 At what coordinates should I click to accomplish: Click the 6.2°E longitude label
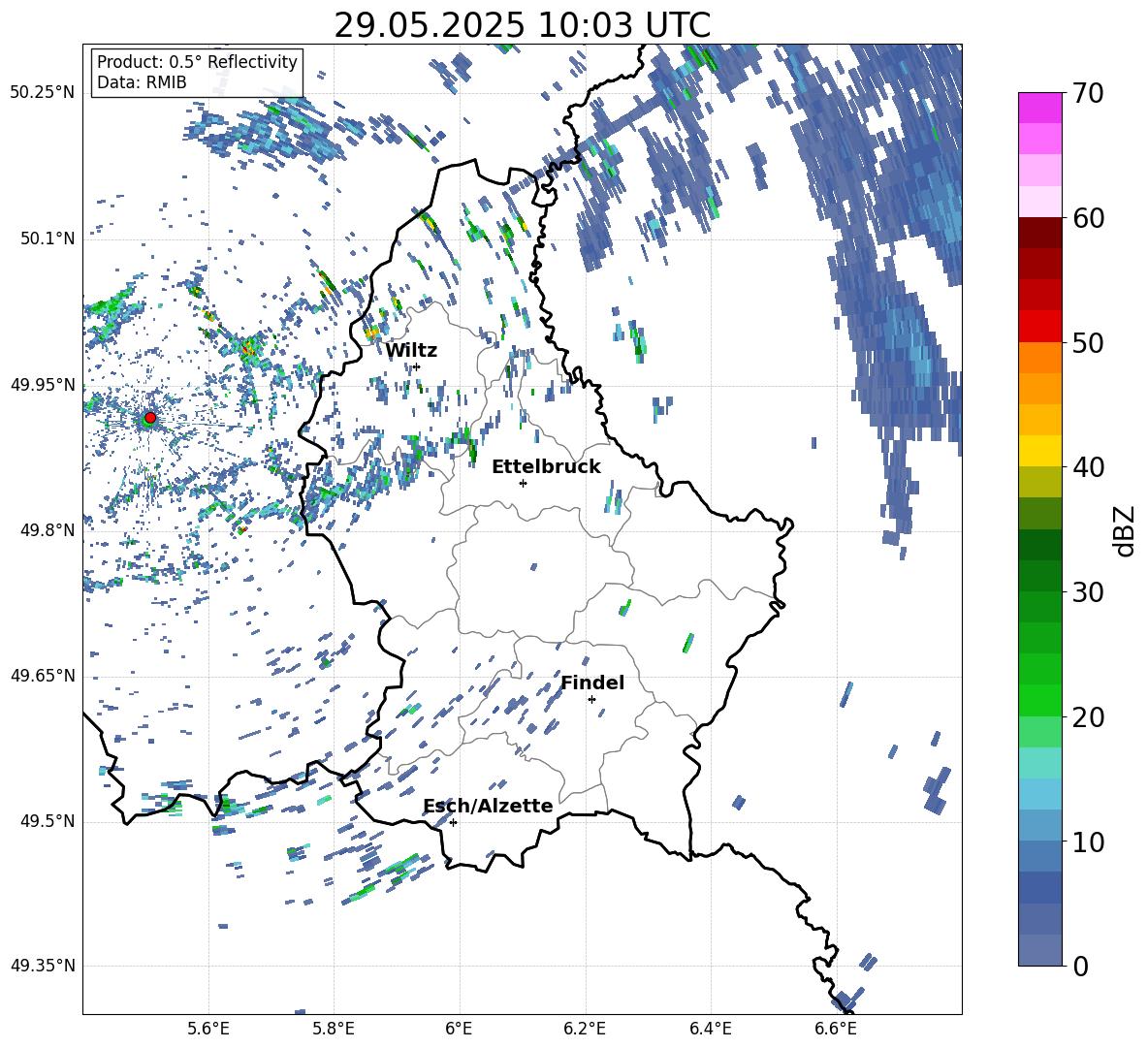(x=585, y=1029)
